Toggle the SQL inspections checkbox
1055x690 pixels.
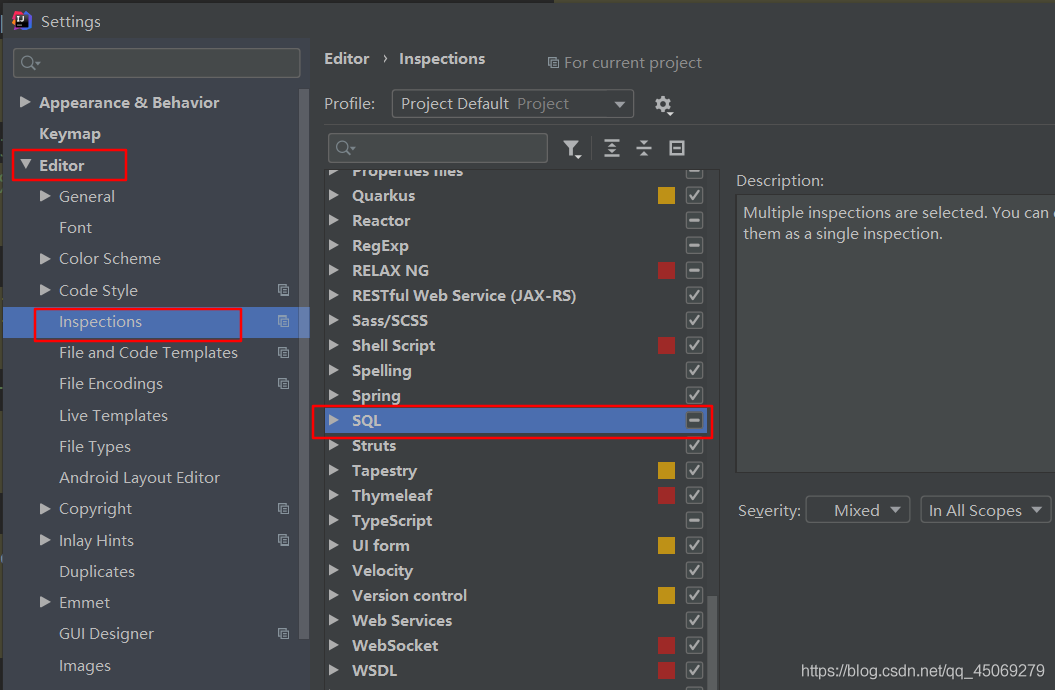[x=694, y=420]
